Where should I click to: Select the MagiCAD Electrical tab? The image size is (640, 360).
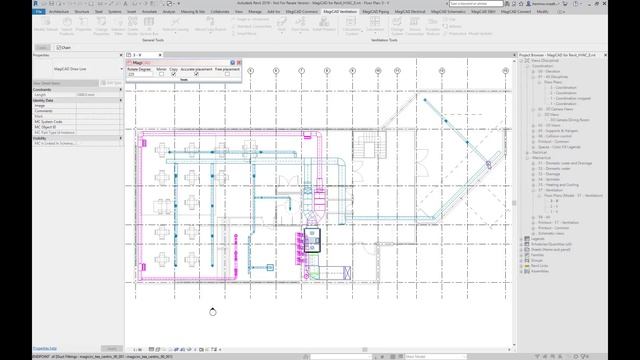[x=409, y=12]
